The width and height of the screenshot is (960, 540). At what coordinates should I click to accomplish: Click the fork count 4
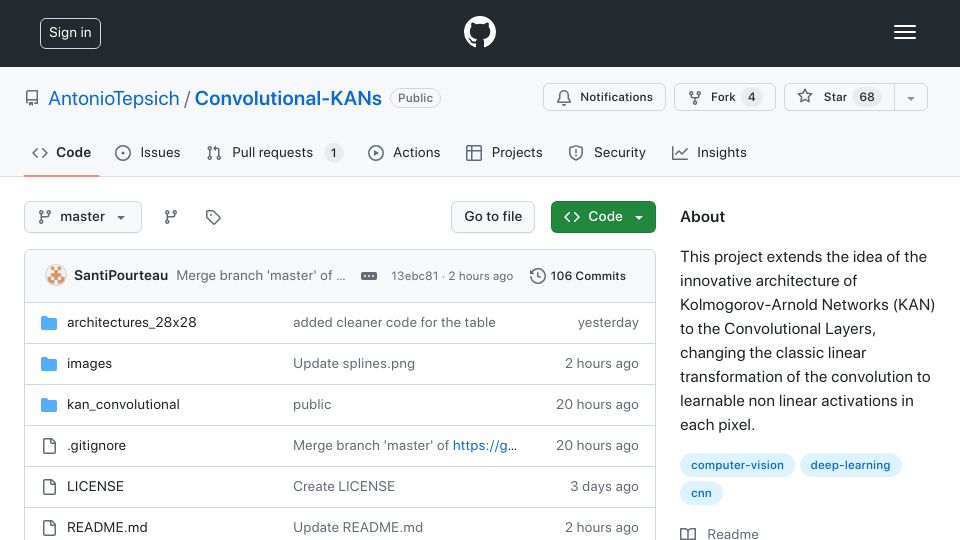pyautogui.click(x=751, y=97)
